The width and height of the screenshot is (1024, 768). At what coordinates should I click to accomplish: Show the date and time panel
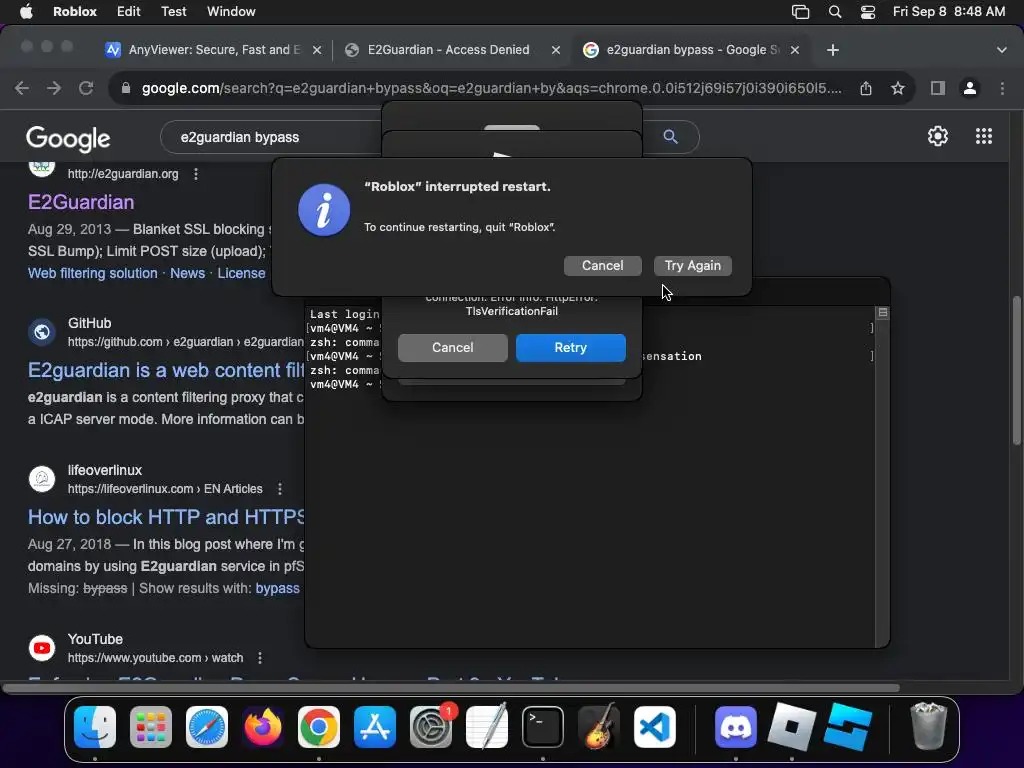point(949,12)
